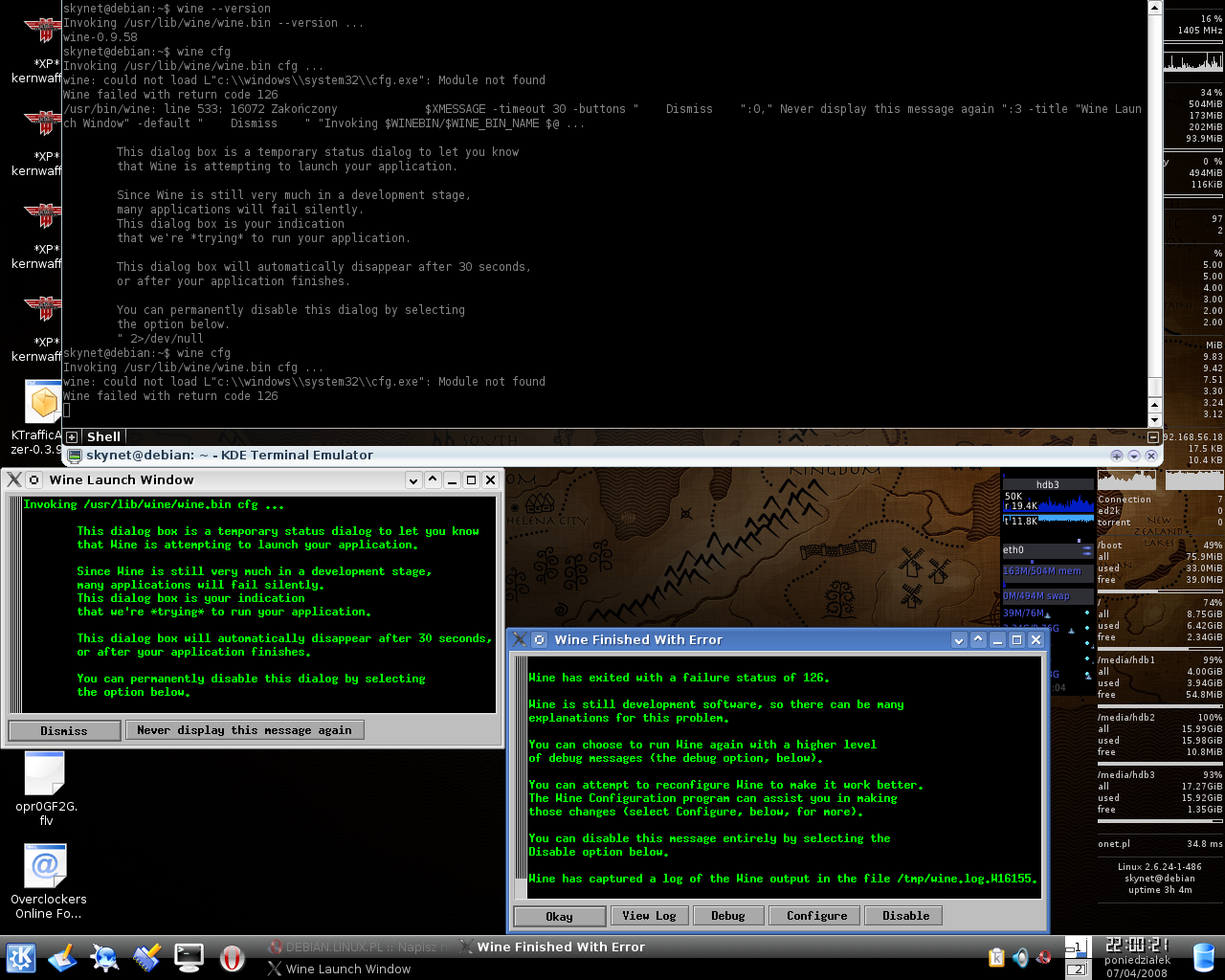The height and width of the screenshot is (980, 1225).
Task: Close the current terminal tab using the right-end icon
Action: [1153, 437]
